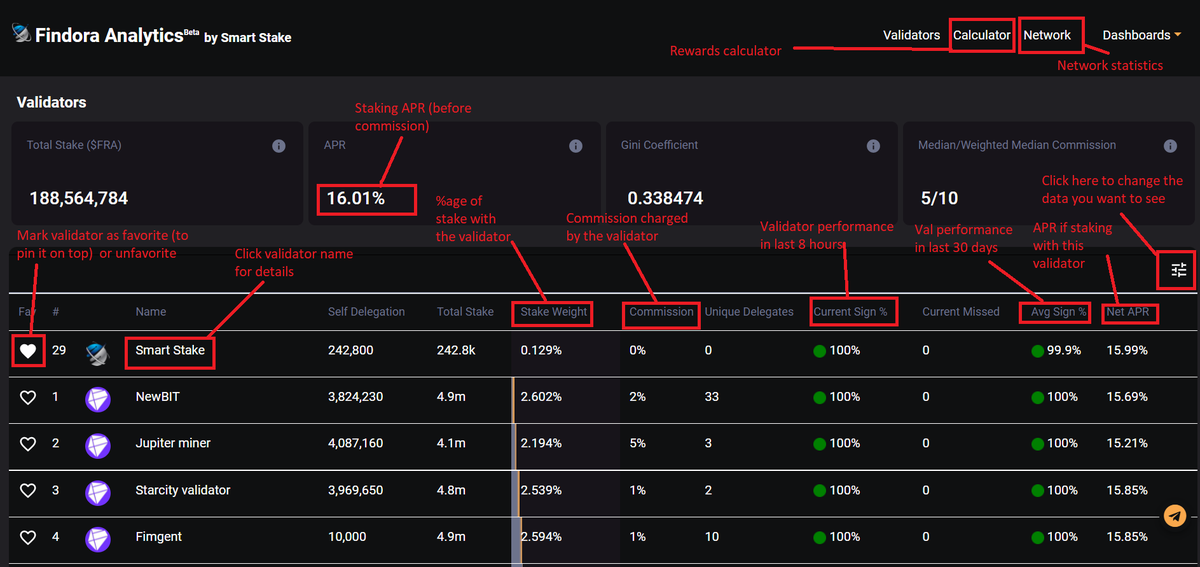This screenshot has height=567, width=1200.
Task: Open info icon on Total Stake card
Action: click(280, 146)
